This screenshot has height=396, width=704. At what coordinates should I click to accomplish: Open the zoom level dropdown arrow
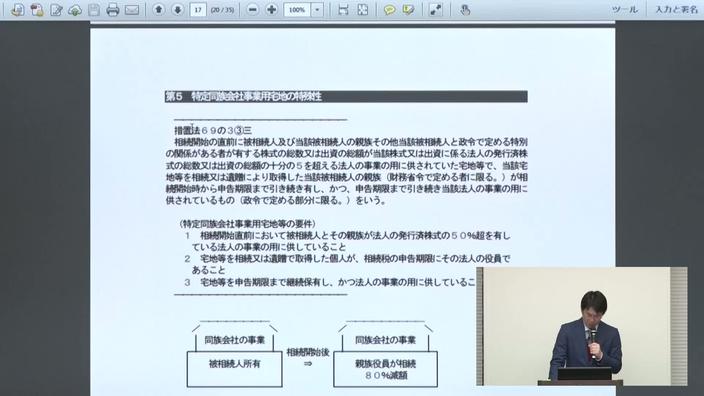coord(317,10)
